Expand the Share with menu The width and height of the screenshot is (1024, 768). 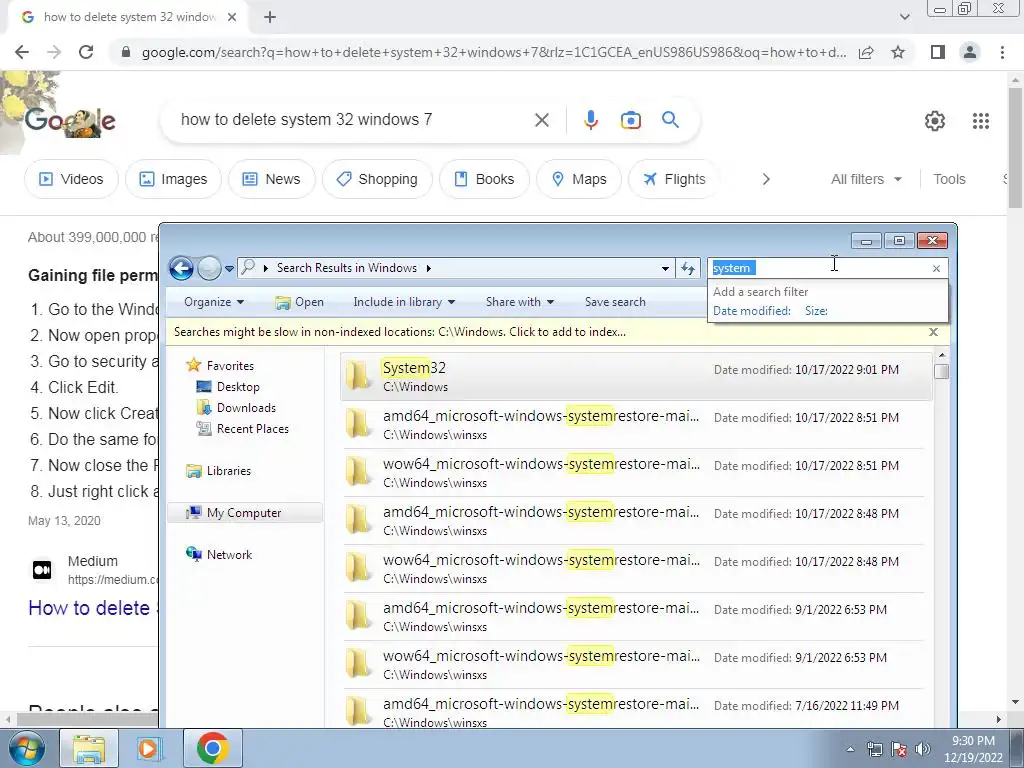pyautogui.click(x=520, y=302)
